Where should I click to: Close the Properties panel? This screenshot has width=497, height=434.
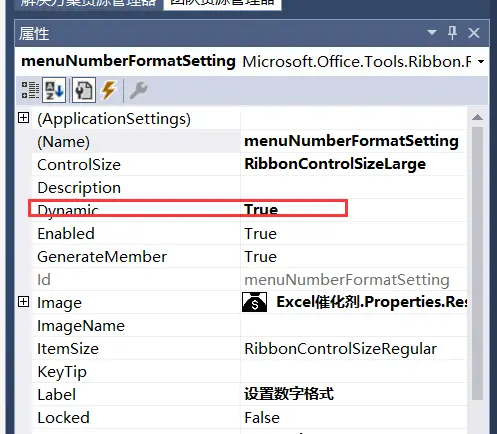tap(474, 33)
